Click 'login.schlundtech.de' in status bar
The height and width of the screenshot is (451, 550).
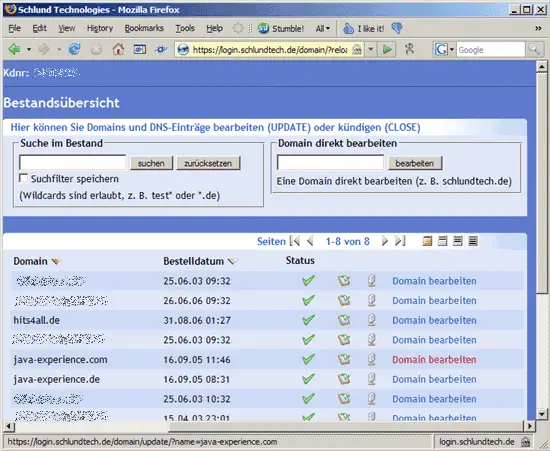[477, 442]
